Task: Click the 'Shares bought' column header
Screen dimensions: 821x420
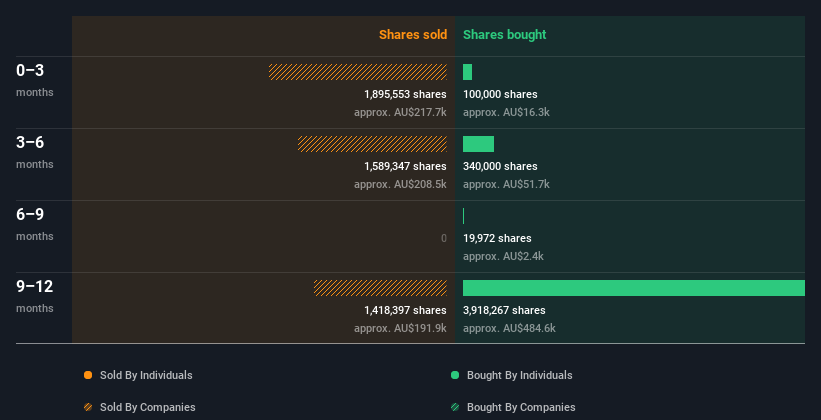Action: pyautogui.click(x=504, y=35)
